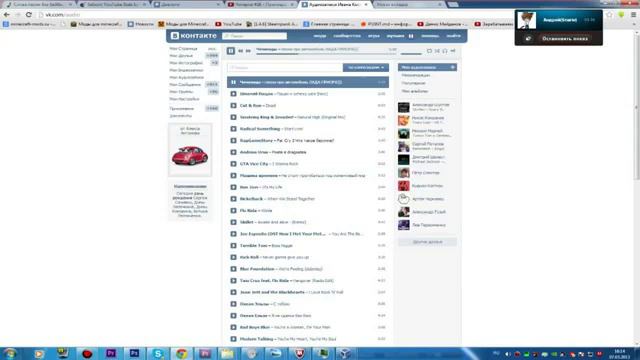The height and width of the screenshot is (360, 640).
Task: Click the header pause icon beside музыка
Action: pos(411,36)
